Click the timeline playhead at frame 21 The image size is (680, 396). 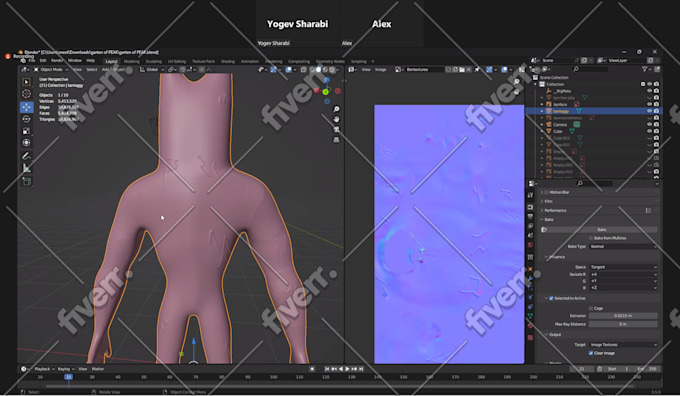[x=69, y=377]
